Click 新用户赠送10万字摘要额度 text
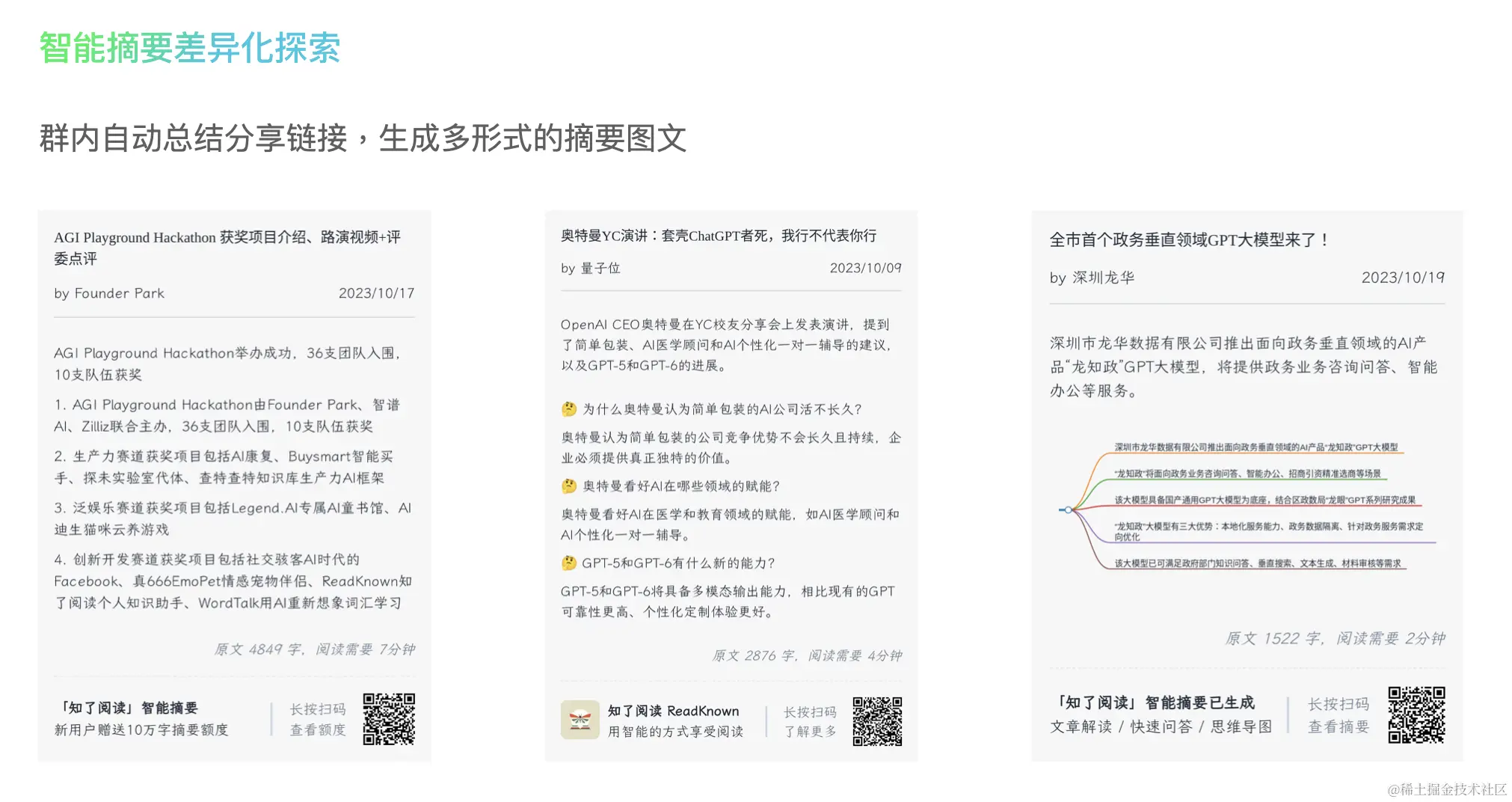The height and width of the screenshot is (802, 1512). 141,729
